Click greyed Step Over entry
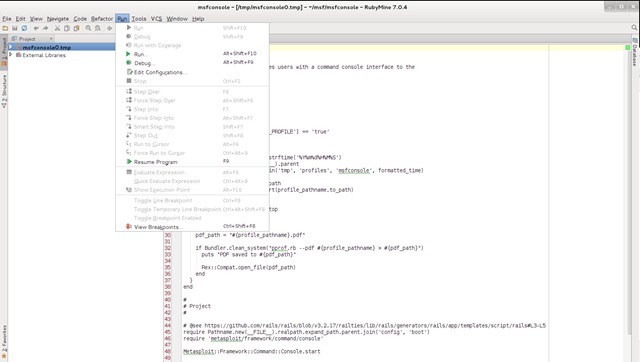Viewport: 640px width, 362px height. pos(192,92)
